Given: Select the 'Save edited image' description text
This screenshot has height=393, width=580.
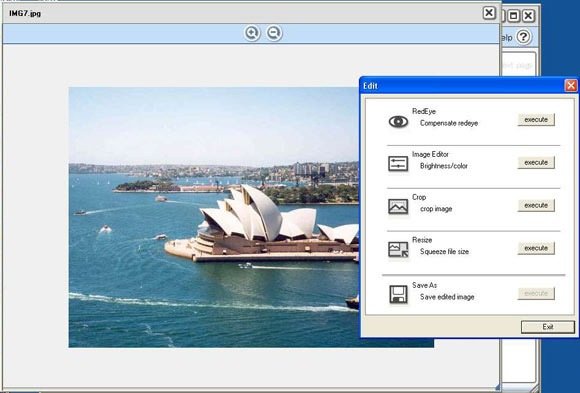Looking at the screenshot, I should pos(447,297).
